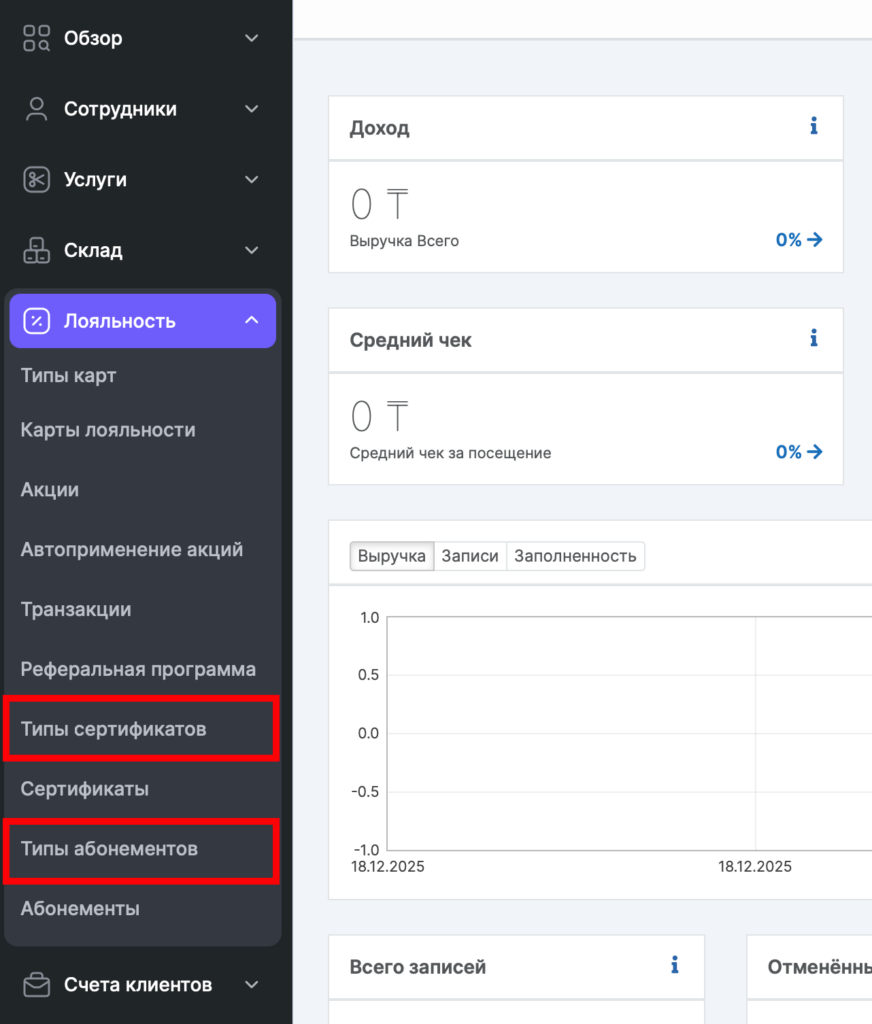The height and width of the screenshot is (1024, 872).
Task: Open Типы абонементов menu item
Action: [109, 849]
